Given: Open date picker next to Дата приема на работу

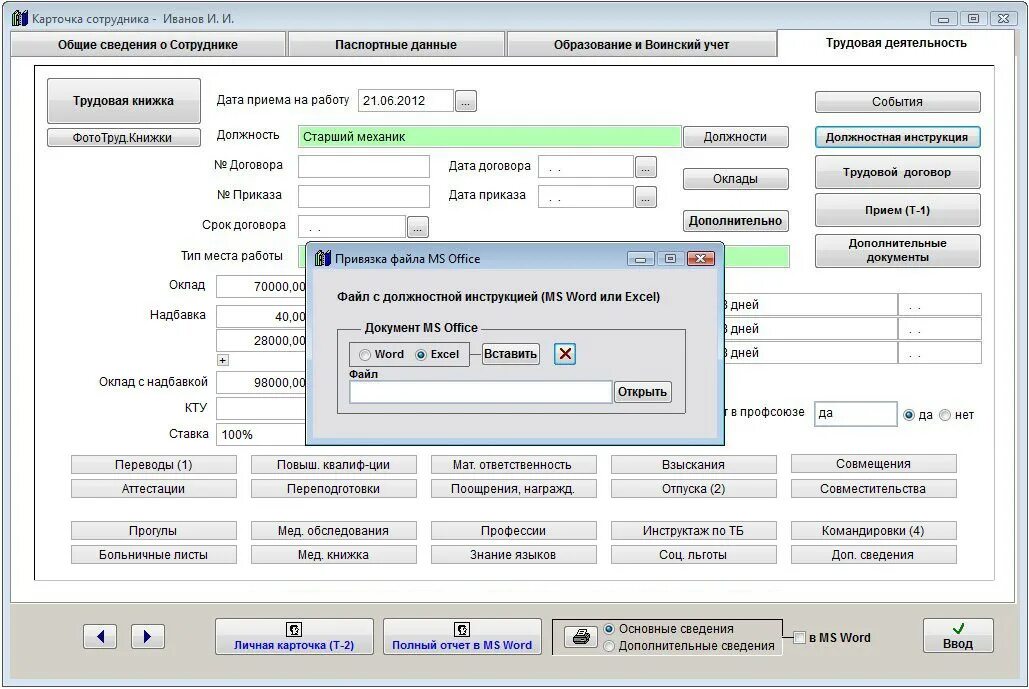Looking at the screenshot, I should [x=464, y=100].
